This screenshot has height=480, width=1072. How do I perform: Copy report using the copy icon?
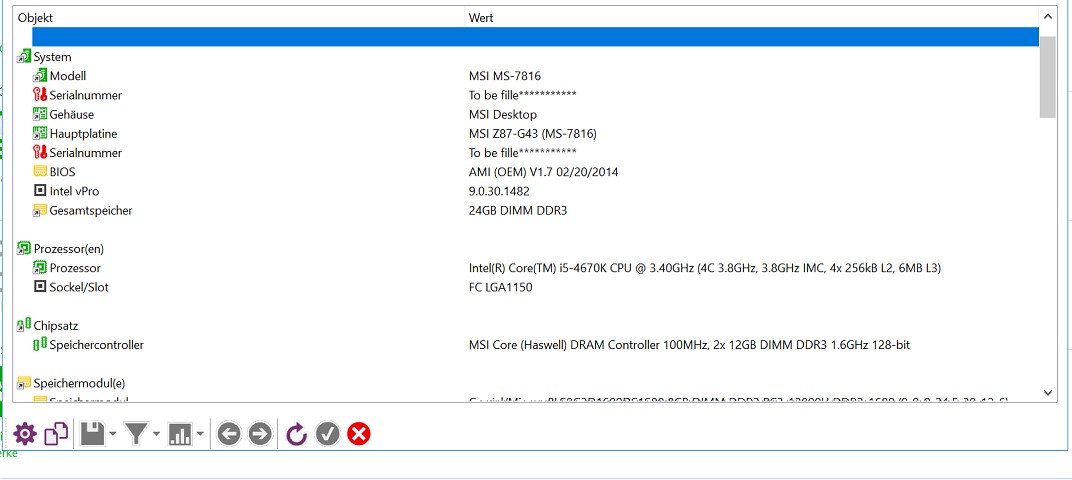(56, 434)
